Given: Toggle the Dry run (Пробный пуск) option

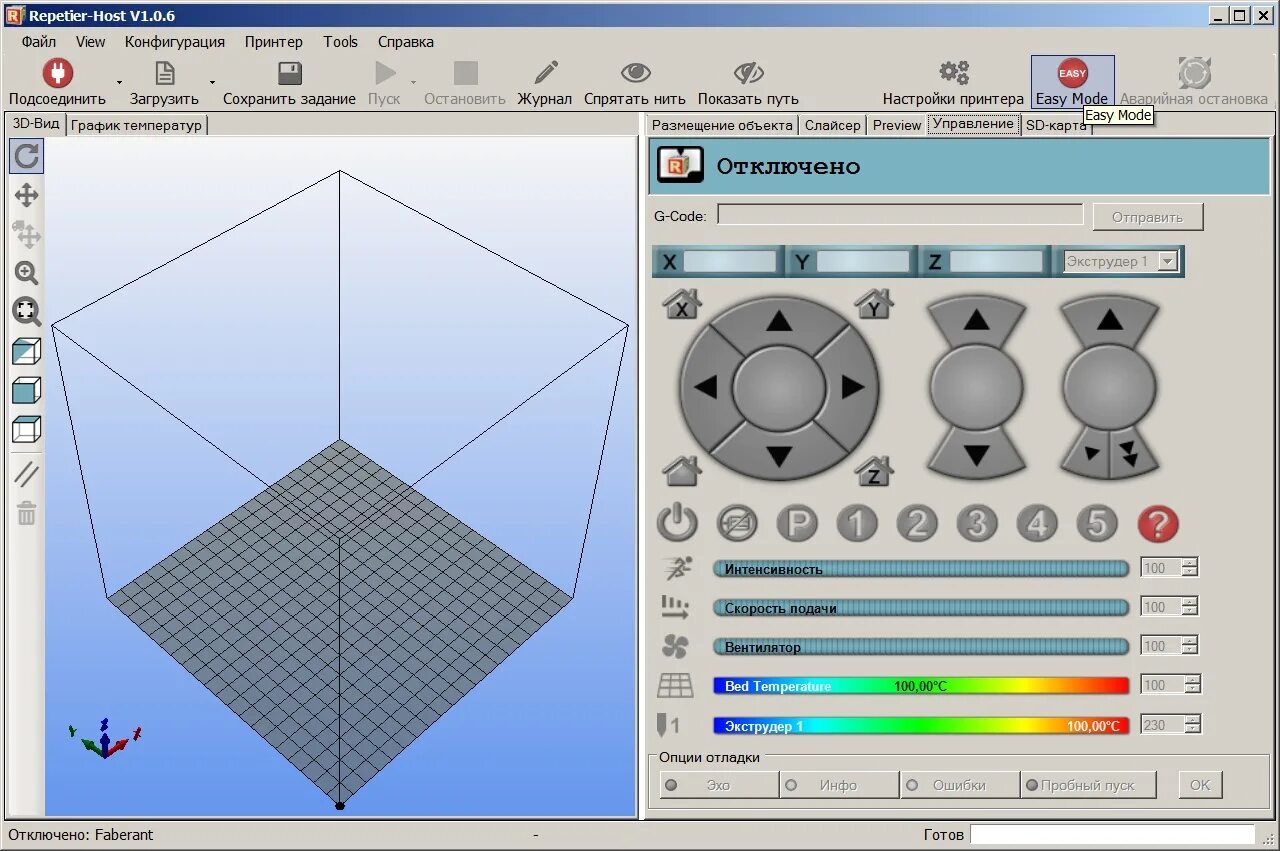Looking at the screenshot, I should [x=1088, y=785].
